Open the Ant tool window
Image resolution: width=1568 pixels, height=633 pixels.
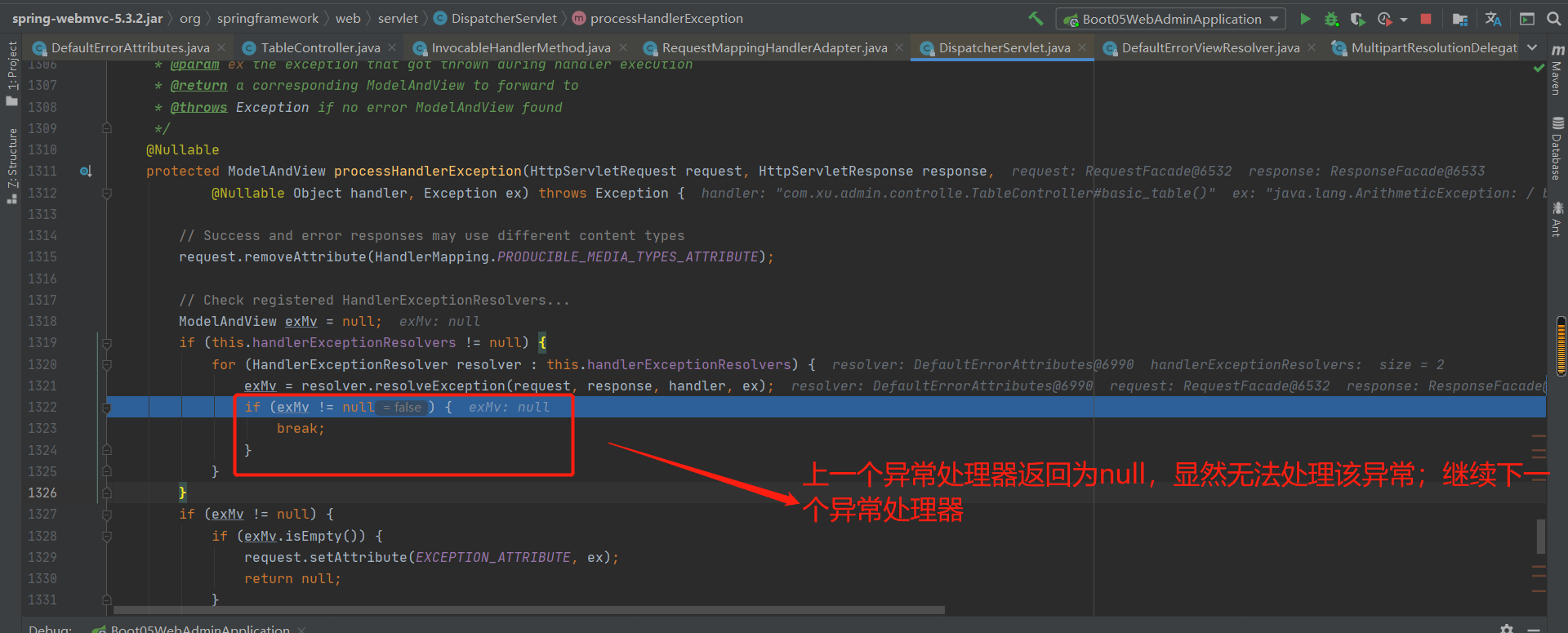pyautogui.click(x=1557, y=219)
